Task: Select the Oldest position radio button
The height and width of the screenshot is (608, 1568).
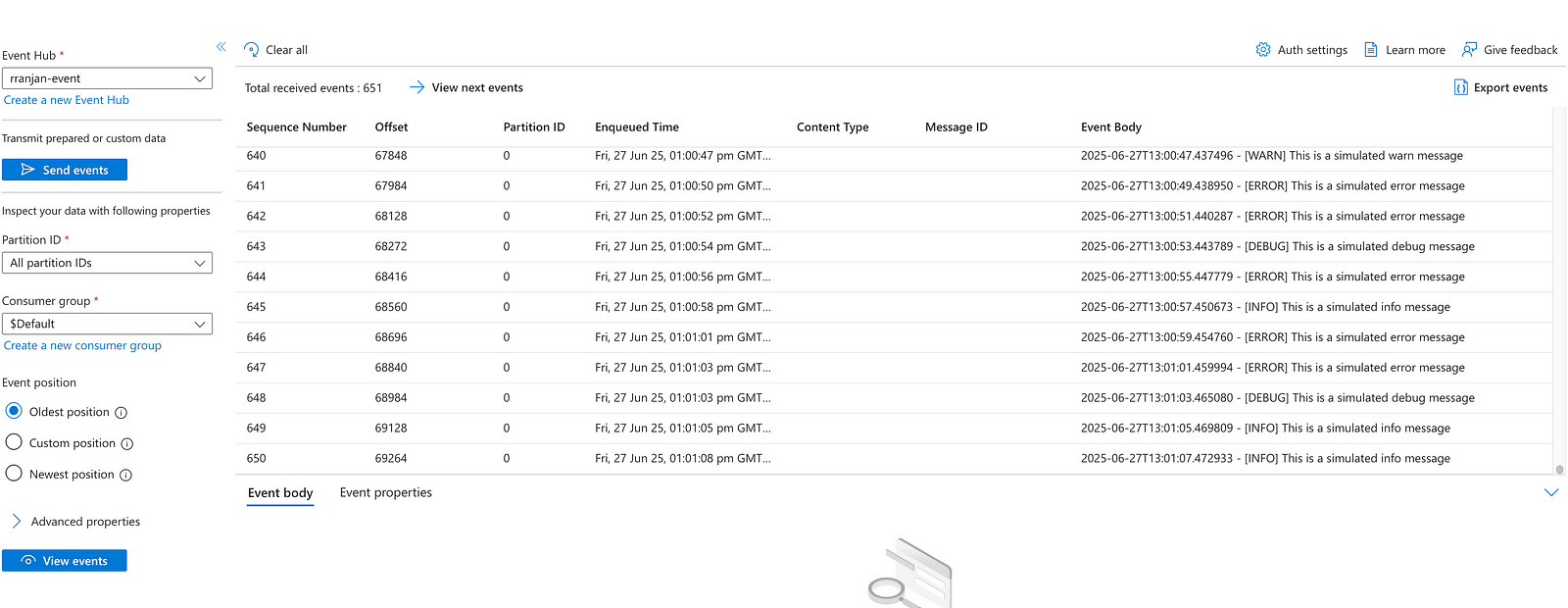Action: [x=14, y=411]
